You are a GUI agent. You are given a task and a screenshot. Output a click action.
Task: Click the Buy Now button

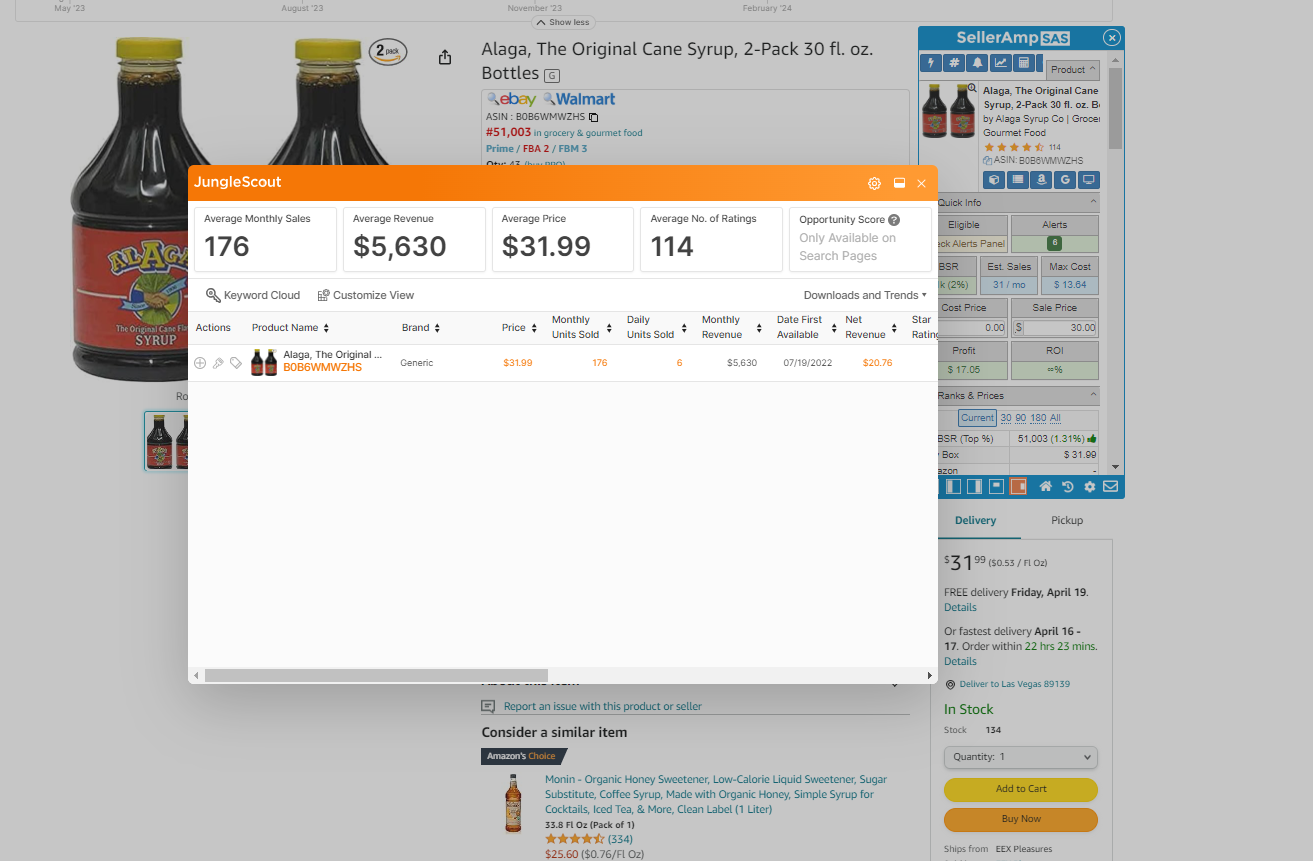click(x=1021, y=819)
